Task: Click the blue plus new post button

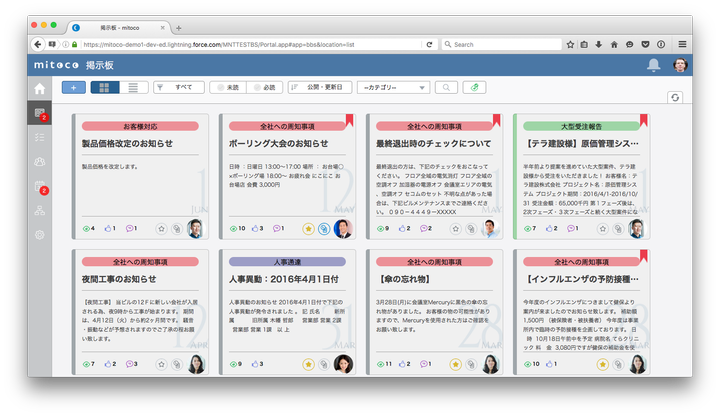Action: coord(73,88)
